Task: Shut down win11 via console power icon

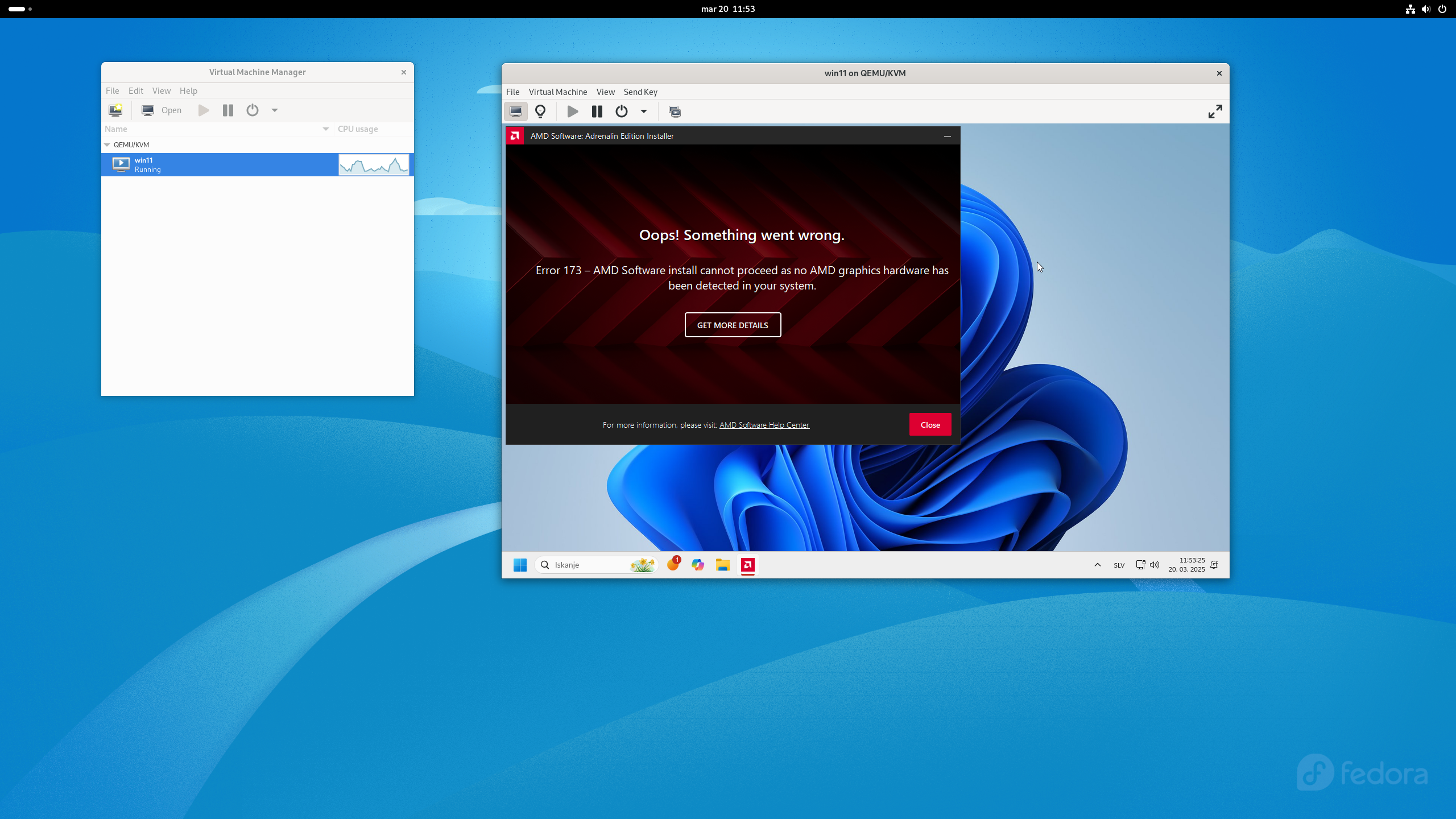Action: 622,111
